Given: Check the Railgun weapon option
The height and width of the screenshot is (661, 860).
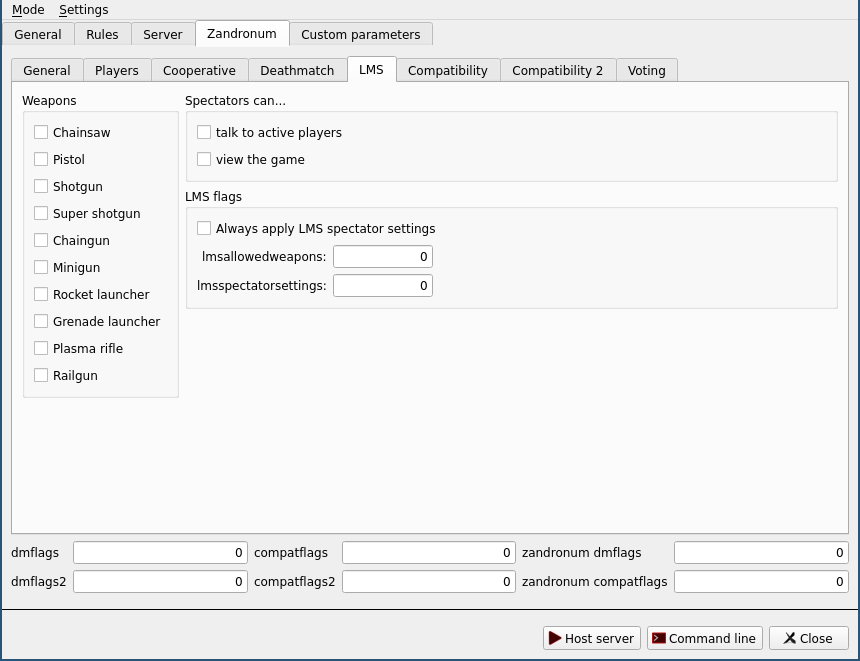Looking at the screenshot, I should click(x=41, y=375).
